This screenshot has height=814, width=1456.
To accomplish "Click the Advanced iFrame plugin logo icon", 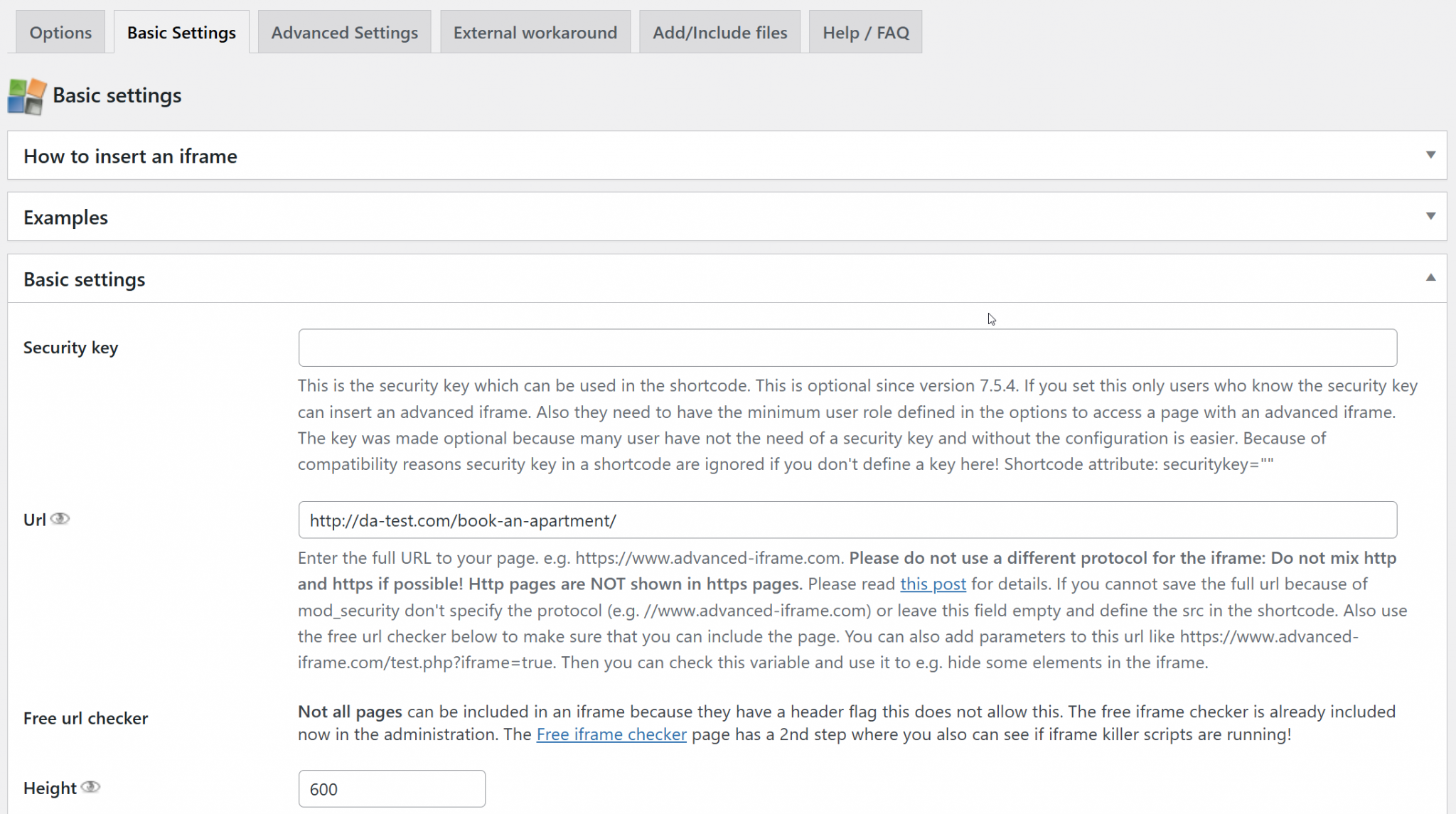I will (x=26, y=96).
